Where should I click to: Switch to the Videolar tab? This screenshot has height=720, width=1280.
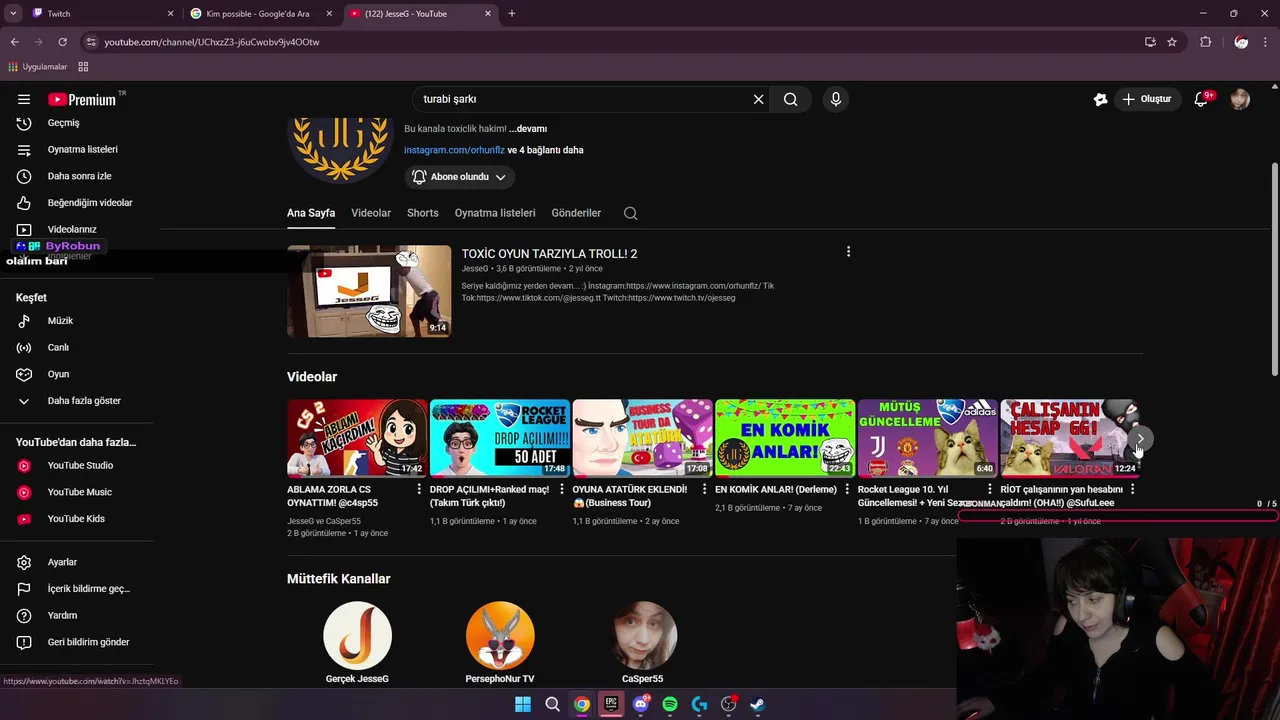click(x=371, y=213)
